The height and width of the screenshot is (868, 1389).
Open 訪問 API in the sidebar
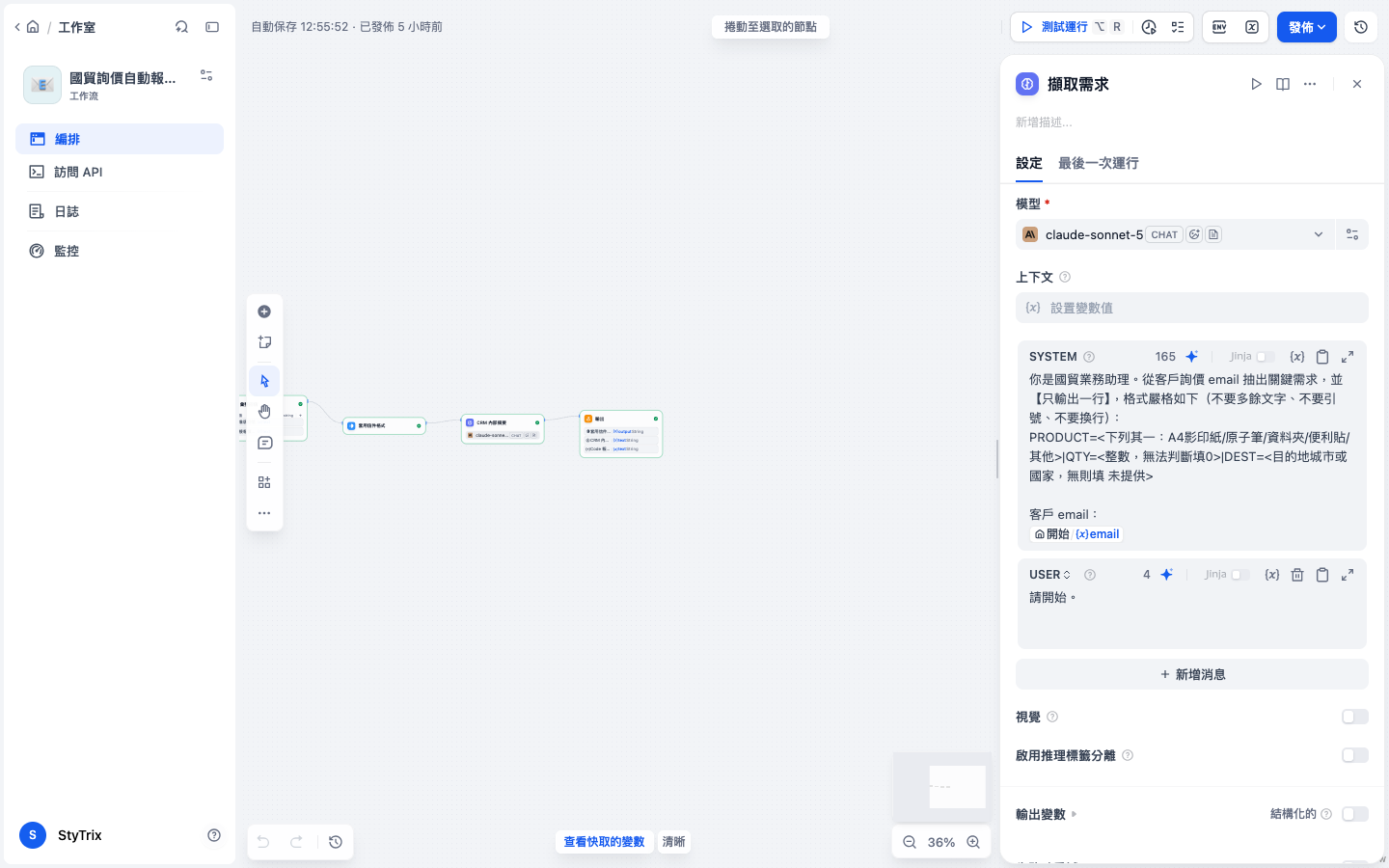[x=120, y=172]
